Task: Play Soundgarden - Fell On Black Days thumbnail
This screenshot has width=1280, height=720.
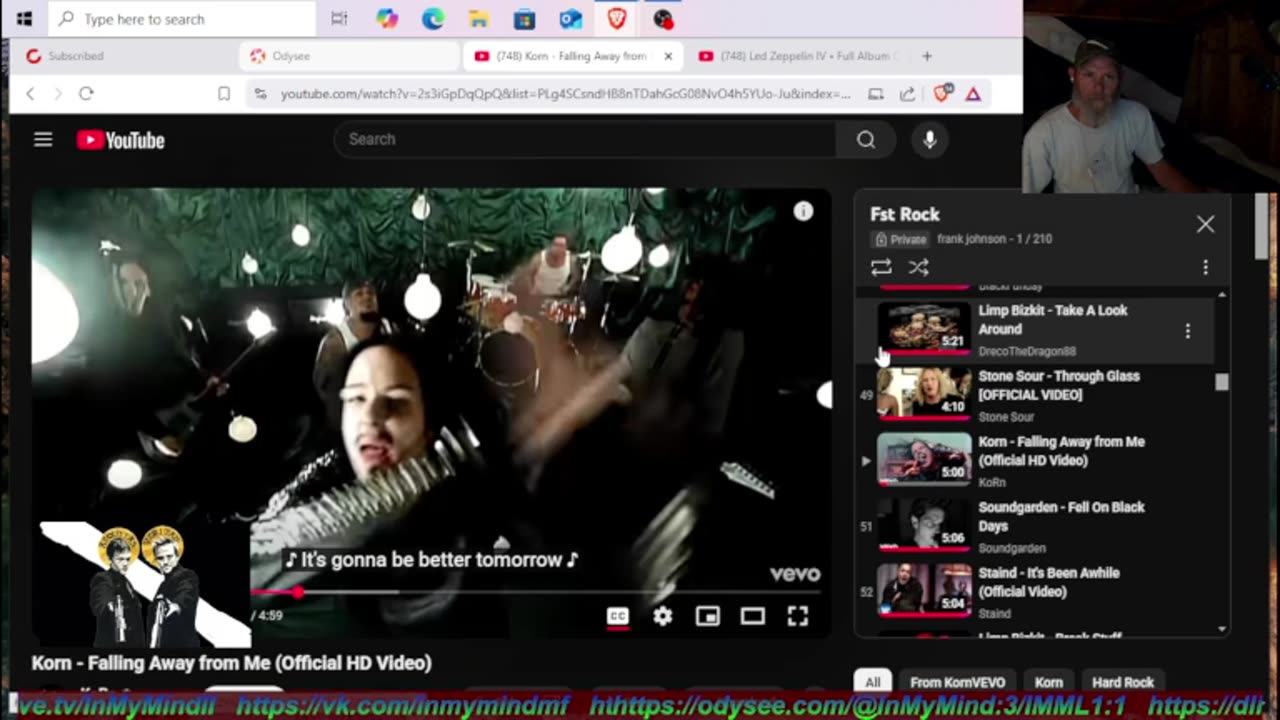Action: coord(924,525)
